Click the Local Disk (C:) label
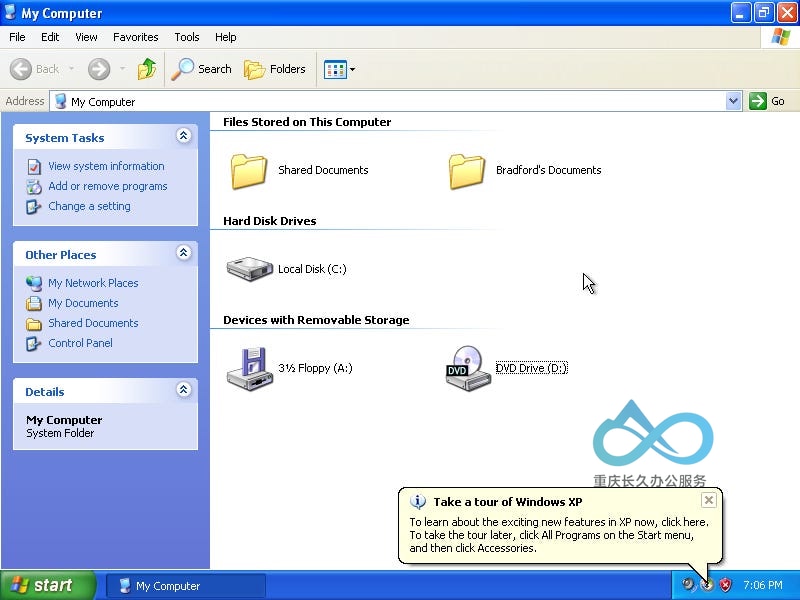The image size is (800, 600). pos(312,269)
